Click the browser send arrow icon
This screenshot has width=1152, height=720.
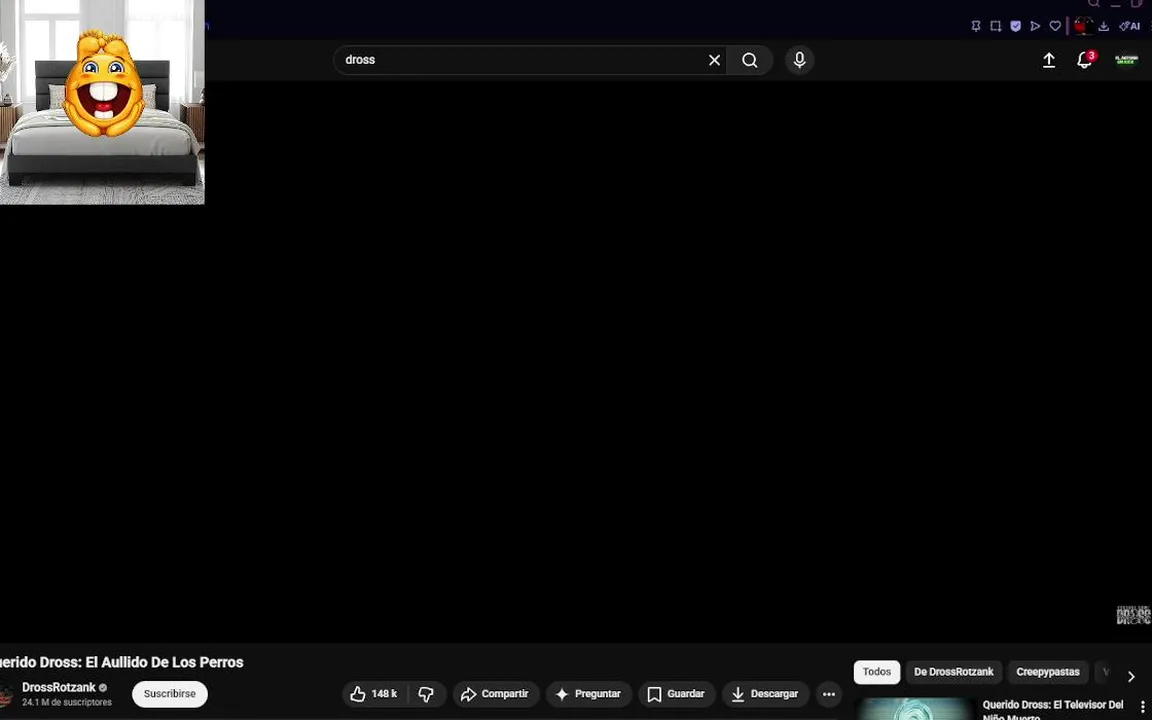(x=1035, y=26)
